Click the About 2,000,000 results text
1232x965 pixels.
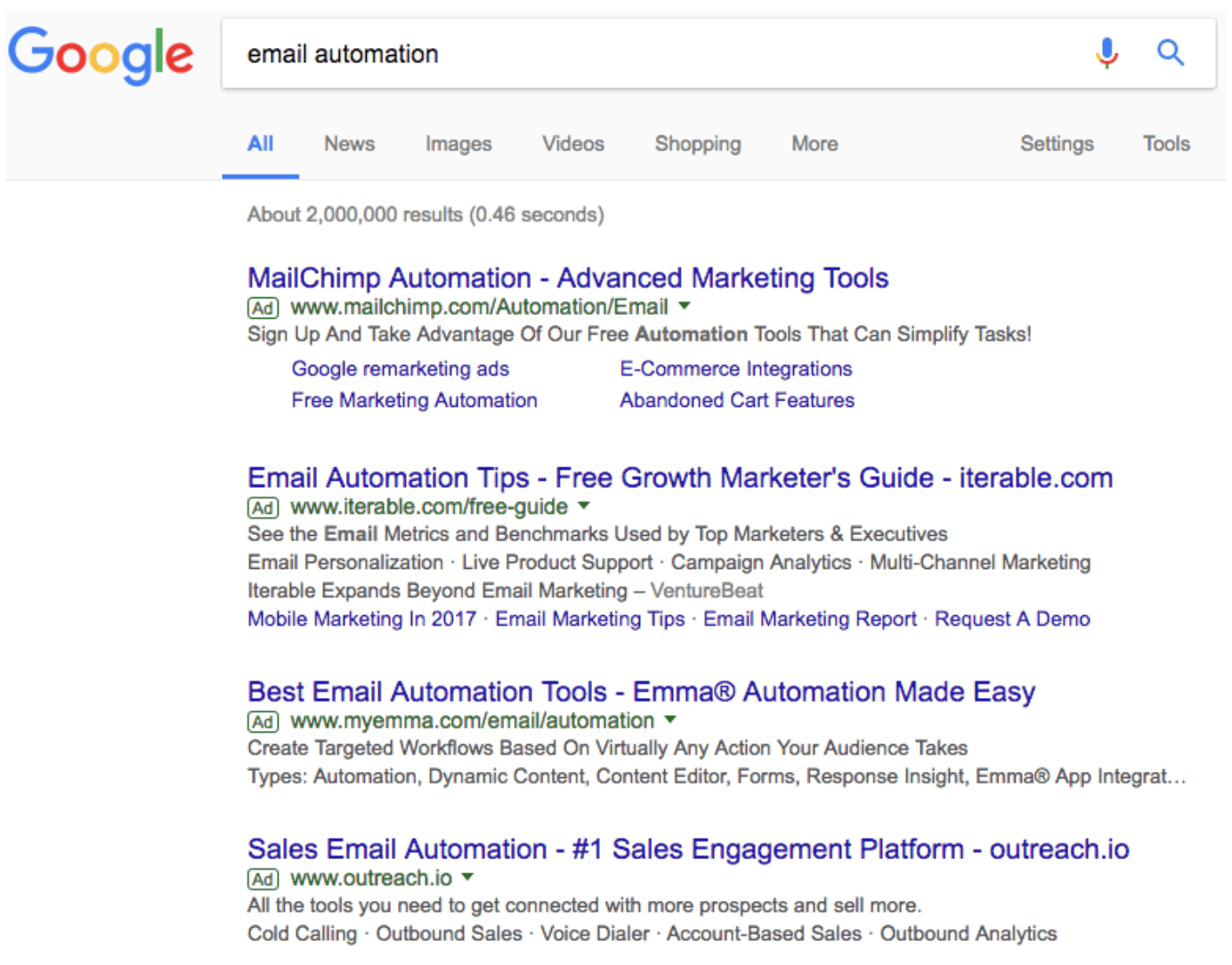(x=426, y=215)
